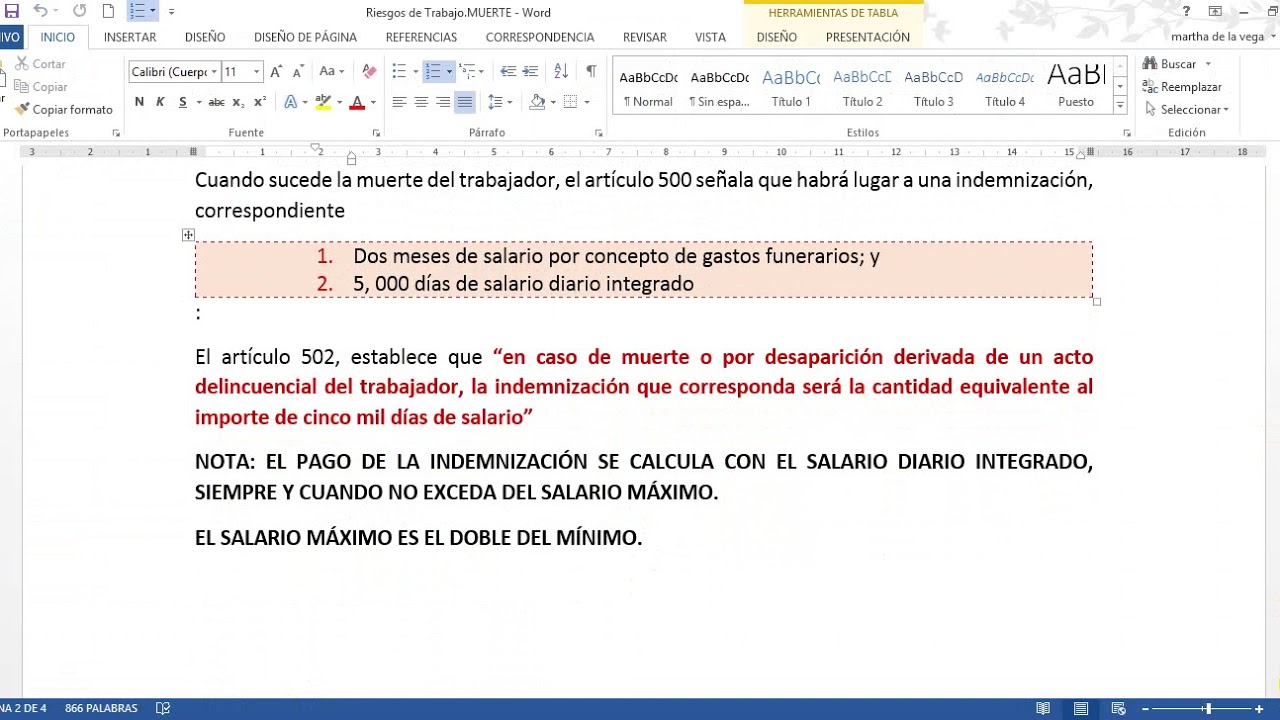The image size is (1280, 720).
Task: Undo the last action
Action: [40, 11]
